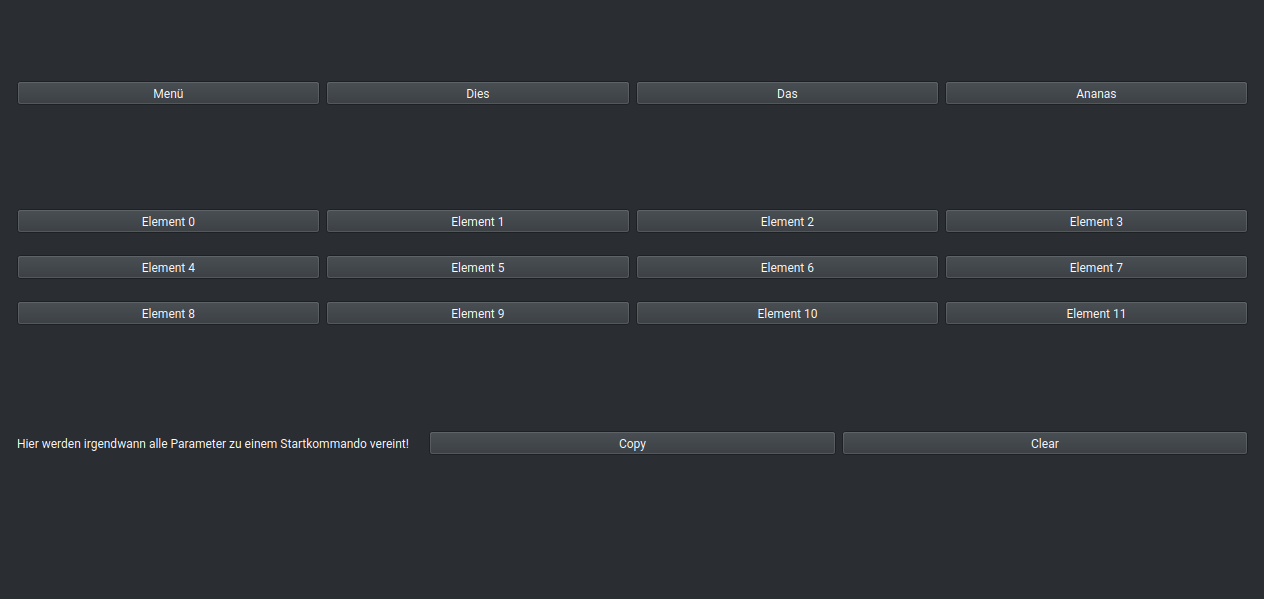The height and width of the screenshot is (599, 1264).
Task: Choose the Element 5 button
Action: click(x=477, y=267)
